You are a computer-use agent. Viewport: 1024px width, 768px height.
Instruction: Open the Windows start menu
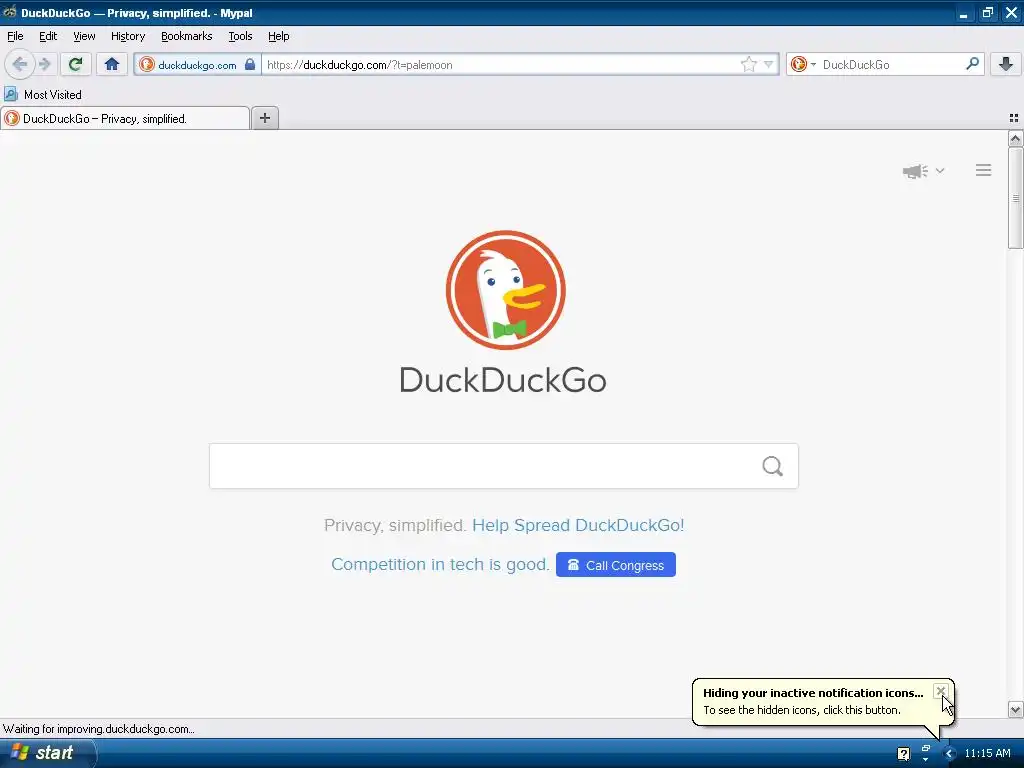[x=48, y=753]
